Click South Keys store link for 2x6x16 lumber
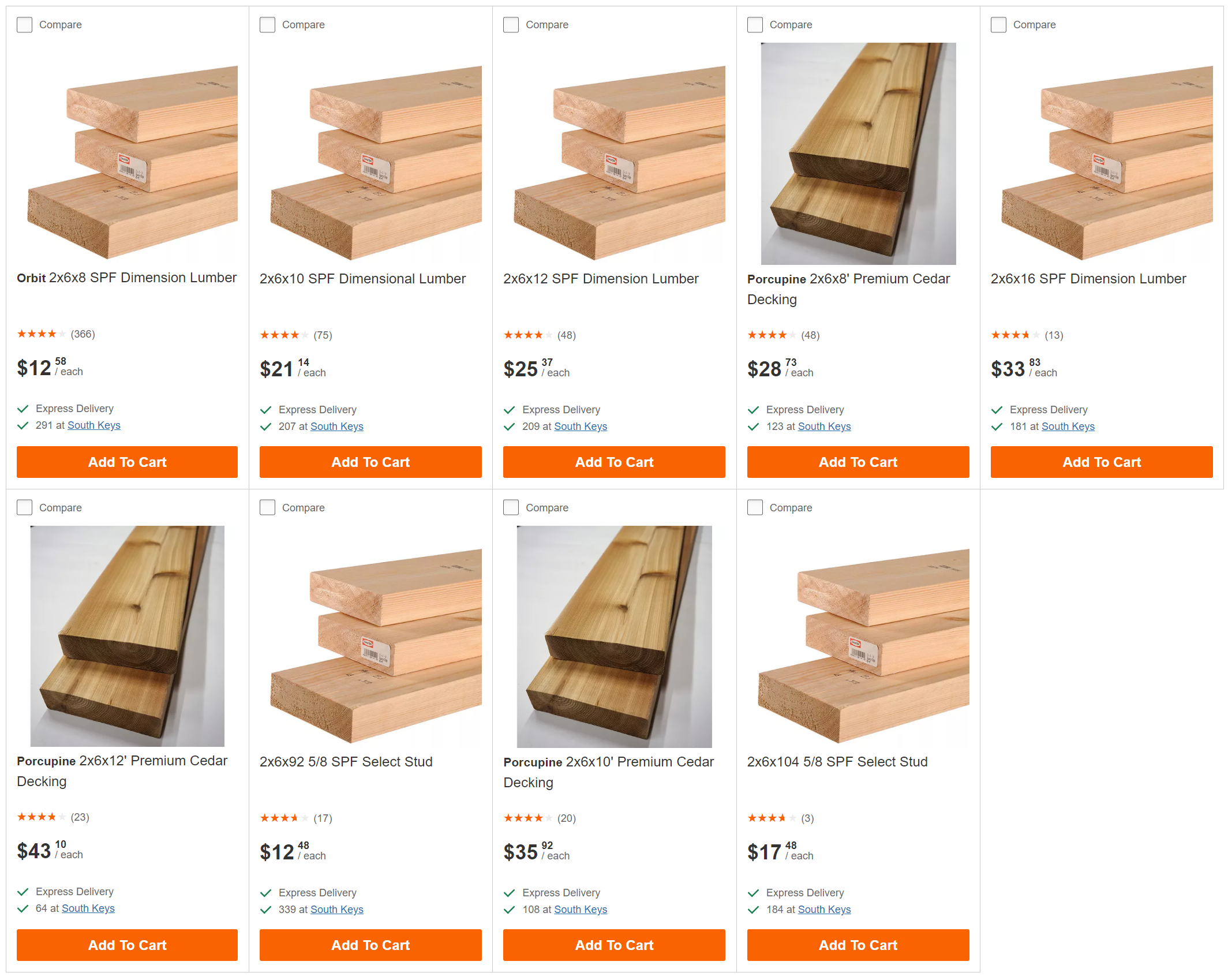 [1068, 427]
